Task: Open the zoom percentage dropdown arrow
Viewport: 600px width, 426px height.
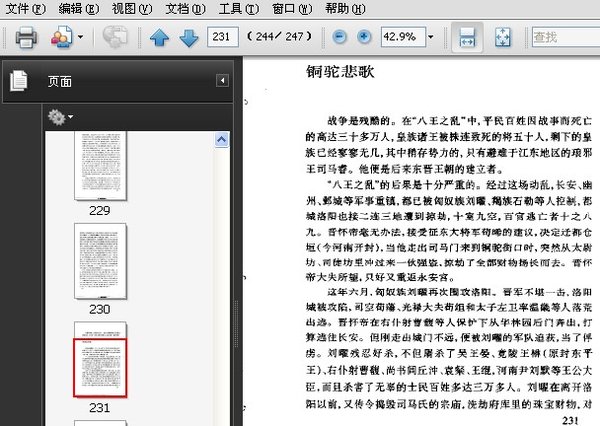Action: point(430,37)
